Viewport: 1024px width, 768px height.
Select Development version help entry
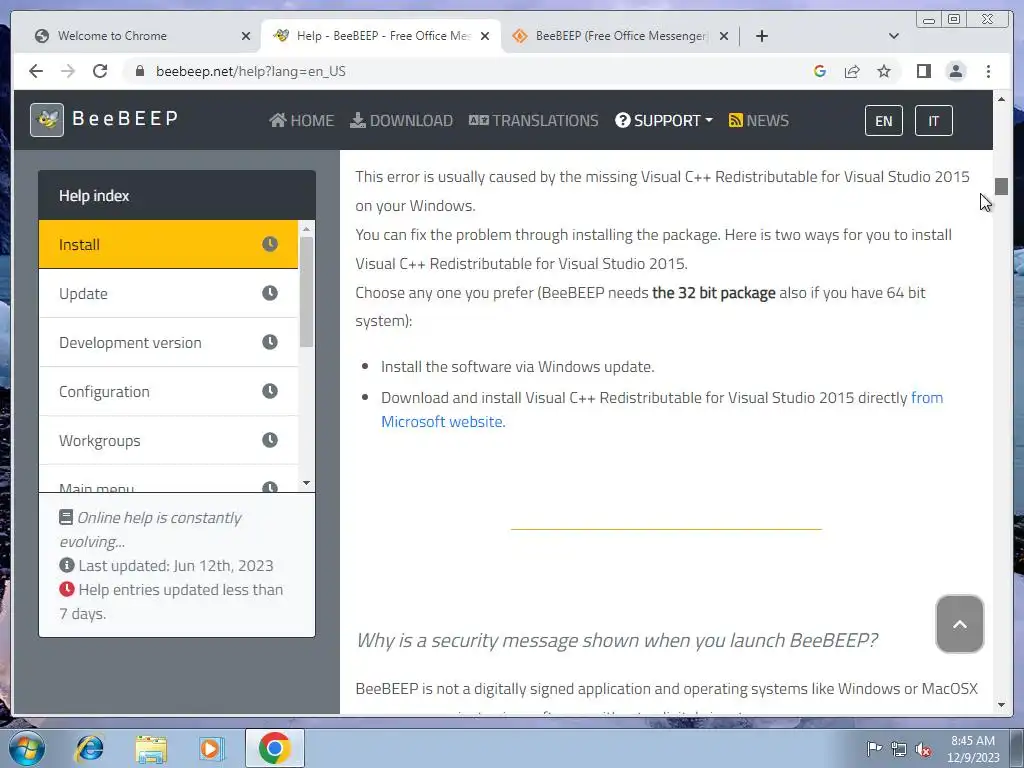pos(168,342)
